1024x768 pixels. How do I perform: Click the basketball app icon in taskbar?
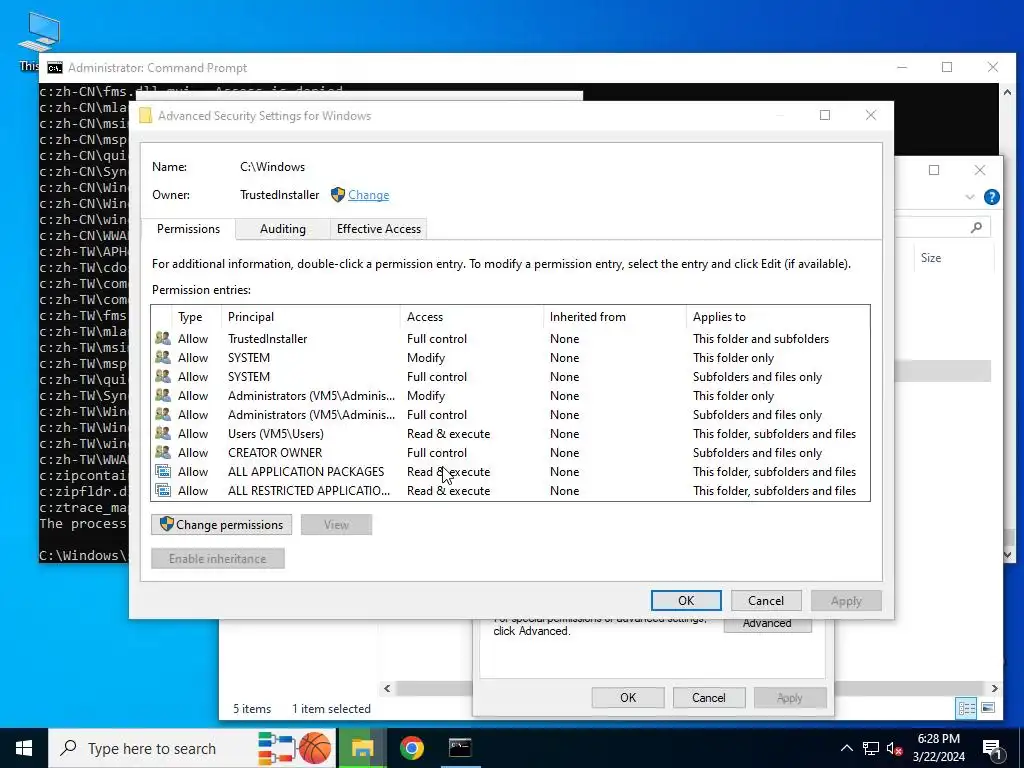(x=315, y=748)
